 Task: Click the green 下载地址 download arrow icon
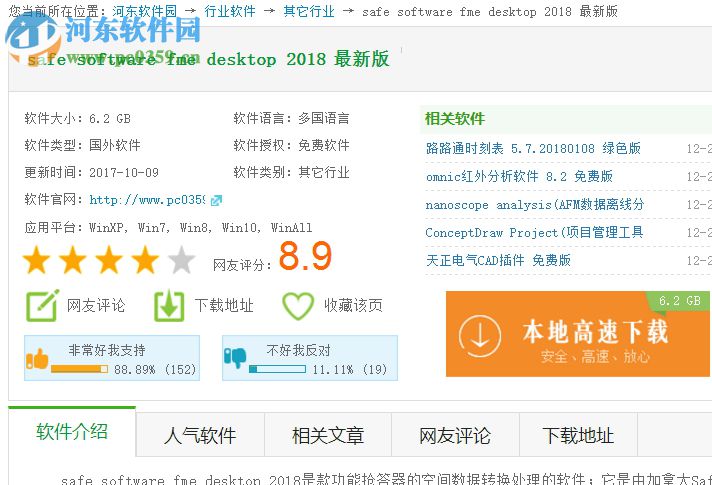[x=169, y=305]
